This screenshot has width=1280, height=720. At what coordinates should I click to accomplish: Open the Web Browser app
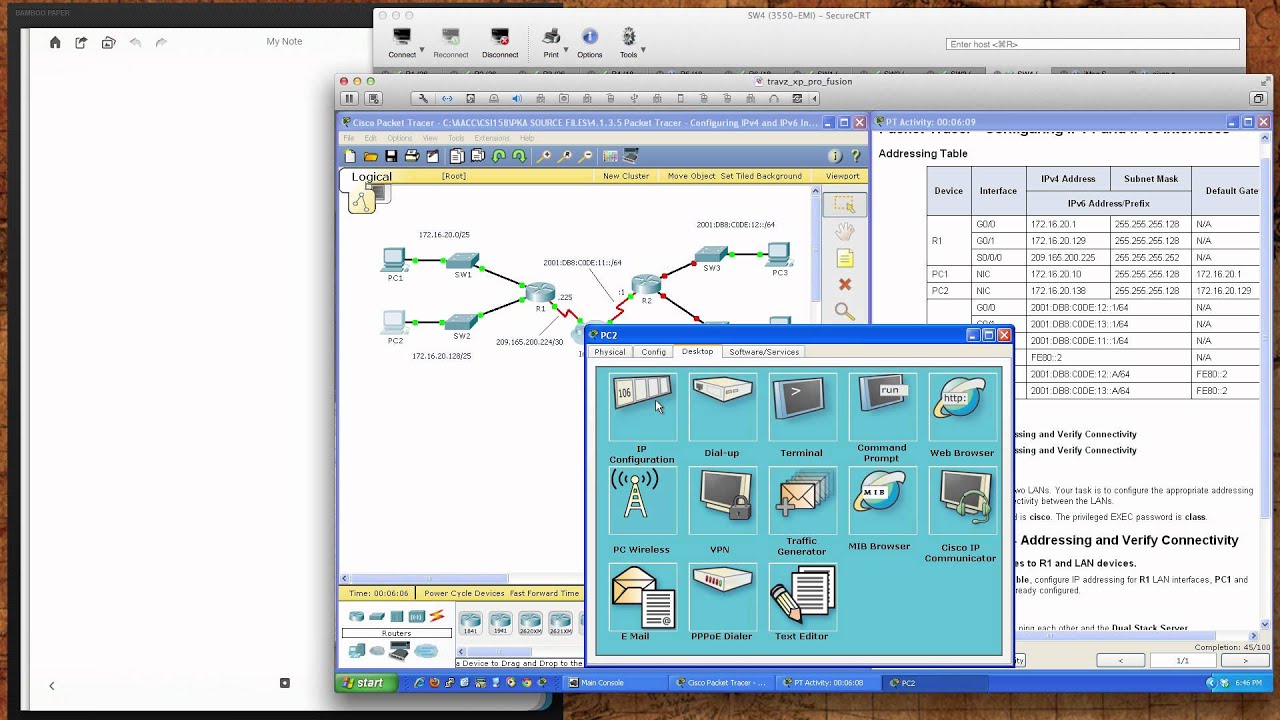[962, 407]
